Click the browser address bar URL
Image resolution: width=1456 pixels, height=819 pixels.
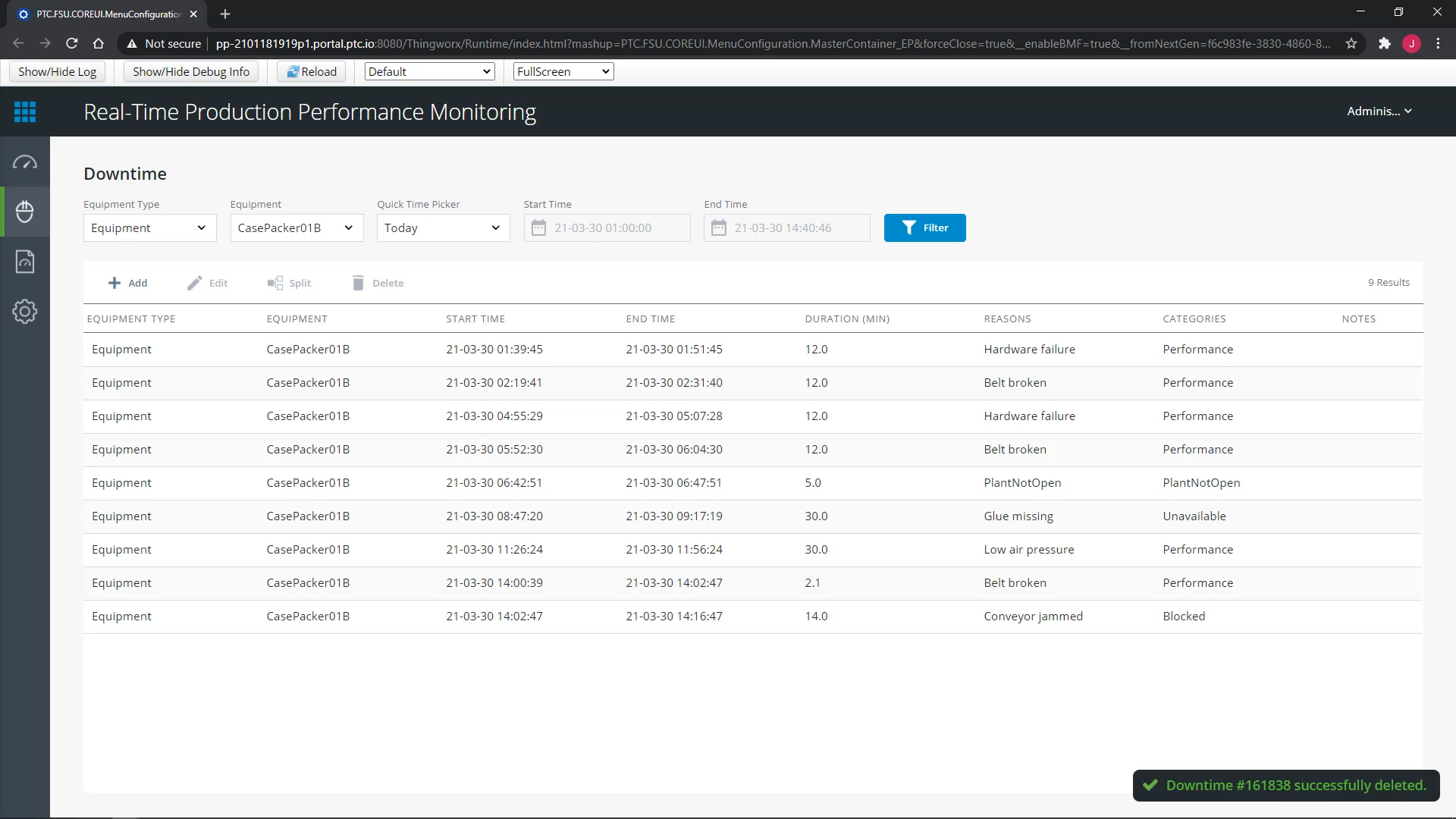tap(773, 44)
